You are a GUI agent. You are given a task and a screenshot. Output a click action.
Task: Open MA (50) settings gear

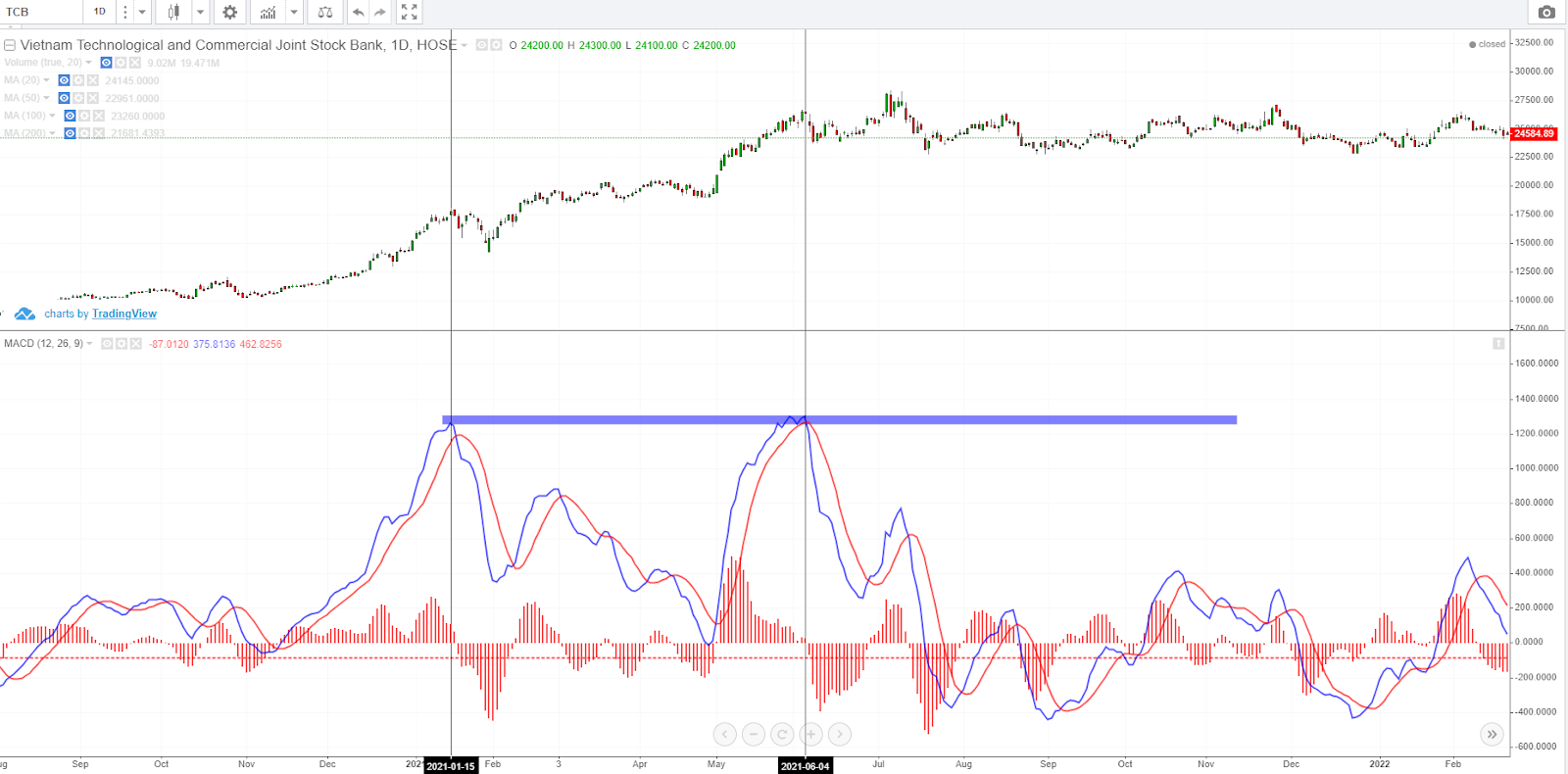(78, 98)
